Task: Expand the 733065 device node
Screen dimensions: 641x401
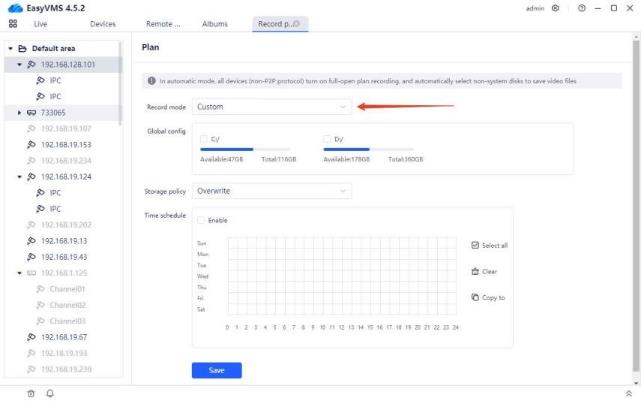Action: 20,113
